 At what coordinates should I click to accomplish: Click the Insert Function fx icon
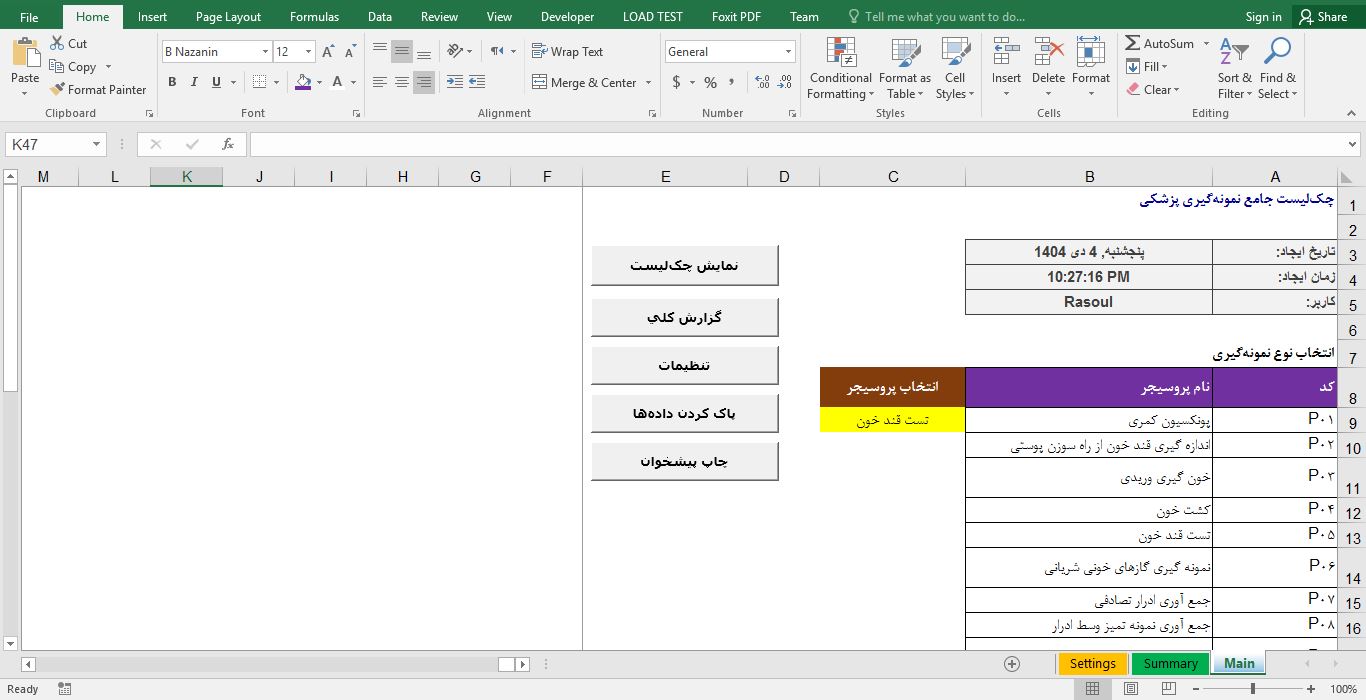[228, 144]
